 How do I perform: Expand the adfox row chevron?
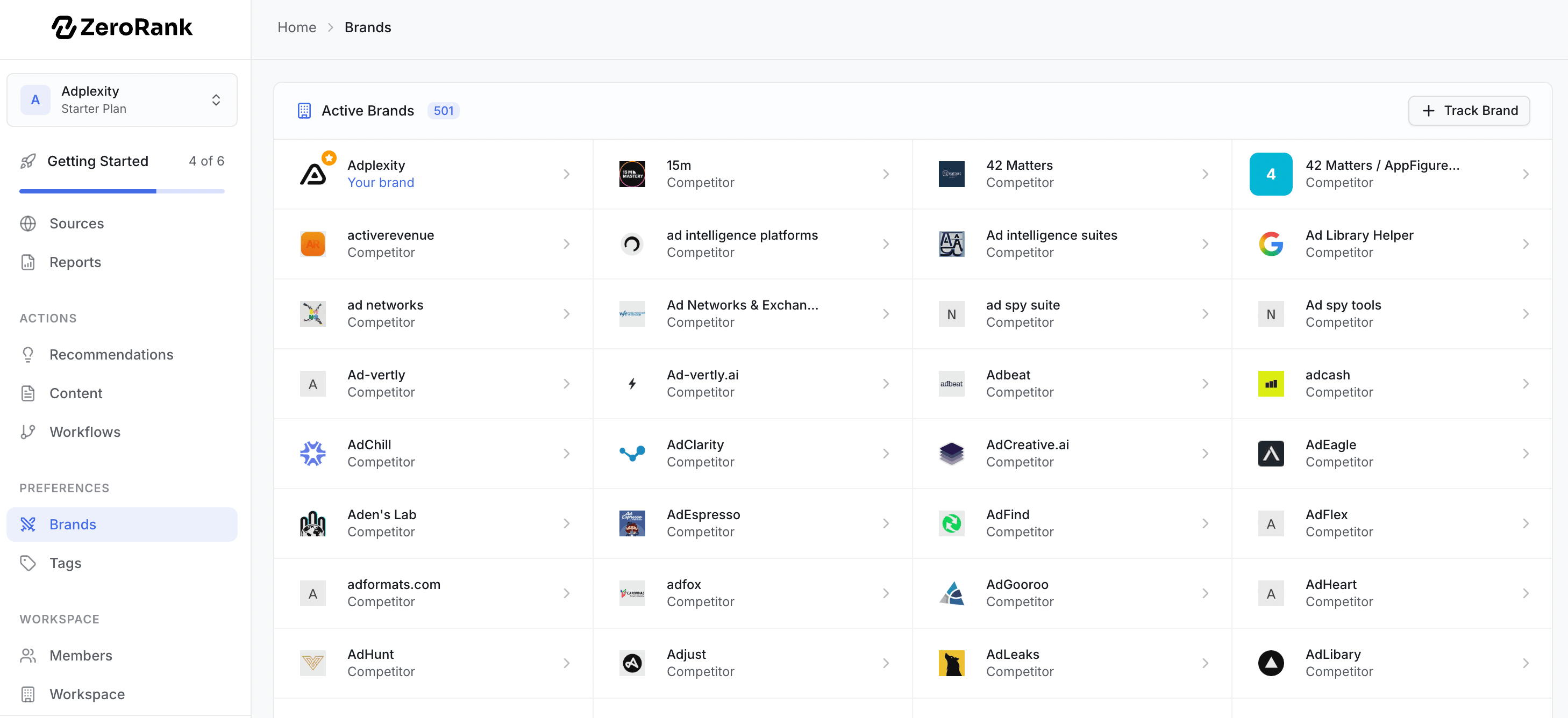point(886,593)
